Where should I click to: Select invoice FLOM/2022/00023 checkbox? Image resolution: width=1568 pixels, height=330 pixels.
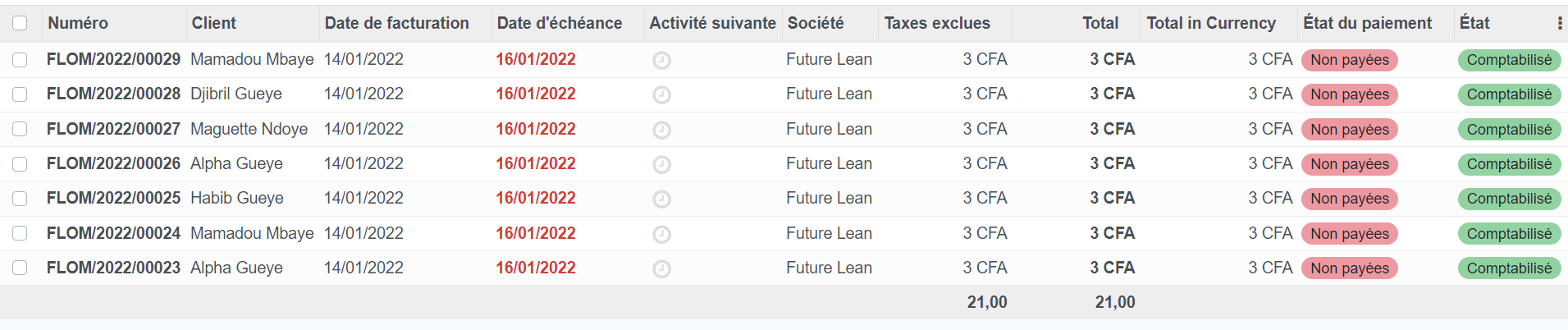pos(20,268)
